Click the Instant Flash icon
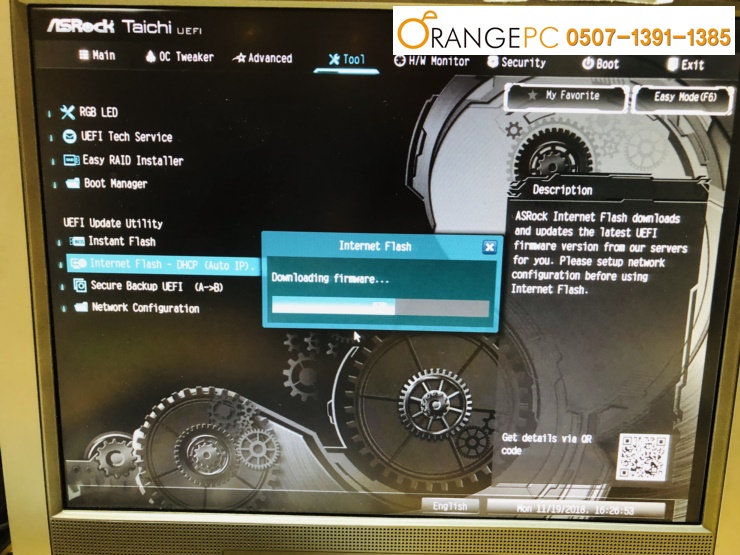 (x=77, y=242)
